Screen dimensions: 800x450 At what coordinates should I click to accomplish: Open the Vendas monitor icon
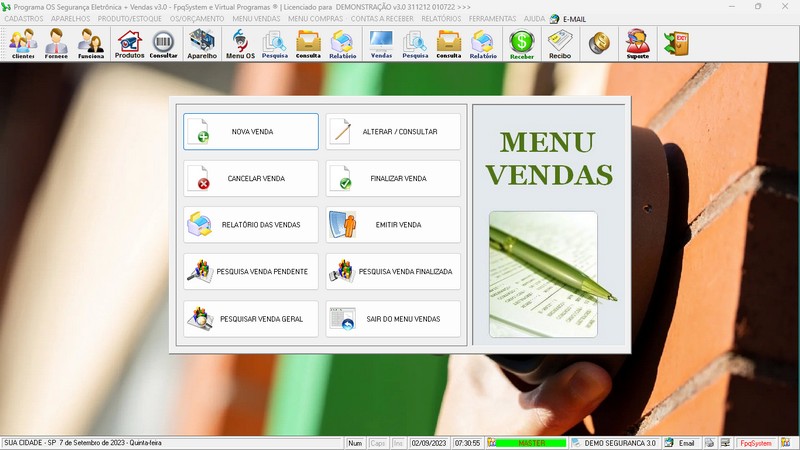381,44
